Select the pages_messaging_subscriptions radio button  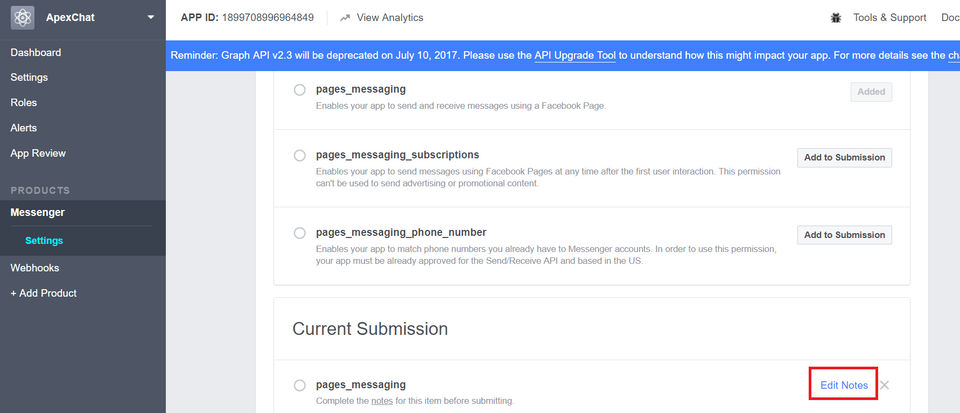[x=300, y=156]
